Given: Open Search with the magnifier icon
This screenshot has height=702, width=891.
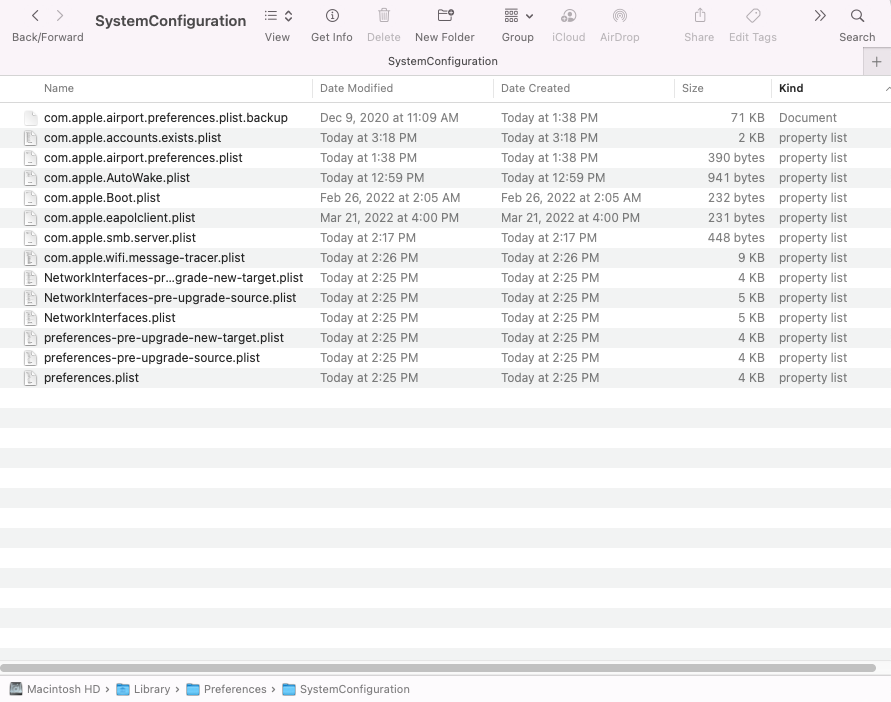Looking at the screenshot, I should 857,16.
